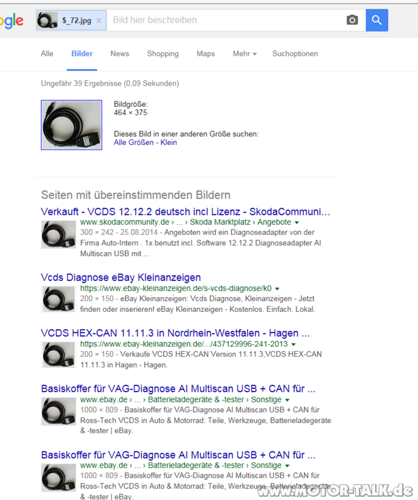Open 'VCDS HEX-CAN 11.11.3 in Nordrhein-Westfalen' result
Image resolution: width=418 pixels, height=500 pixels.
(x=175, y=333)
